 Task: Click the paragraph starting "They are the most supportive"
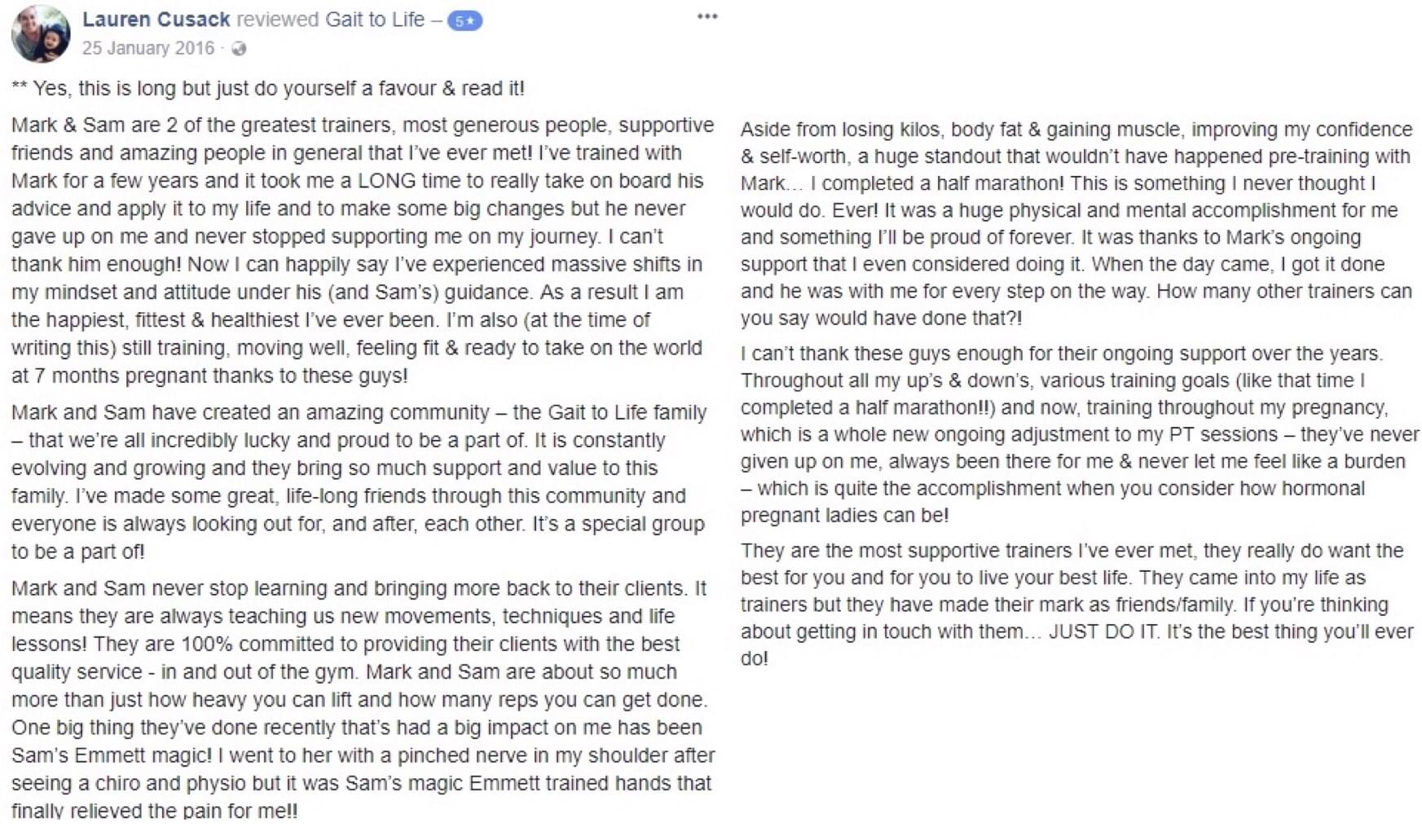[x=1076, y=604]
